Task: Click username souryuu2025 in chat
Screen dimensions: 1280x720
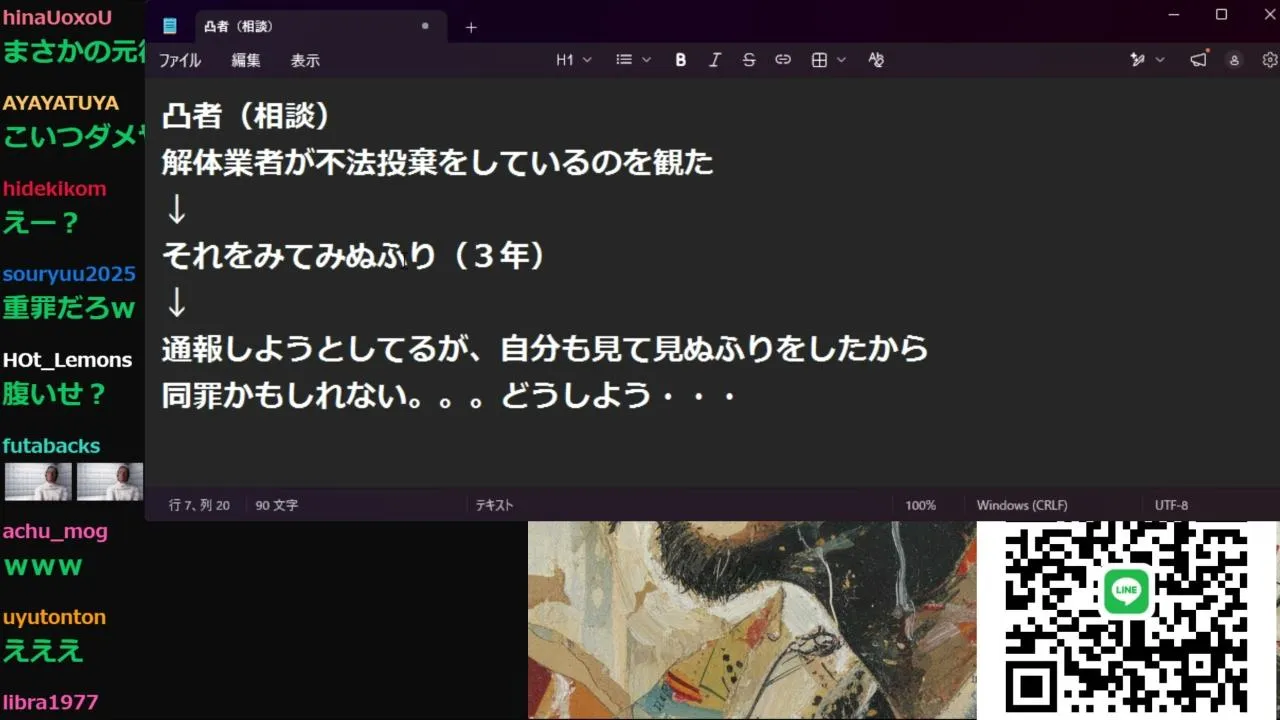Action: (x=69, y=274)
